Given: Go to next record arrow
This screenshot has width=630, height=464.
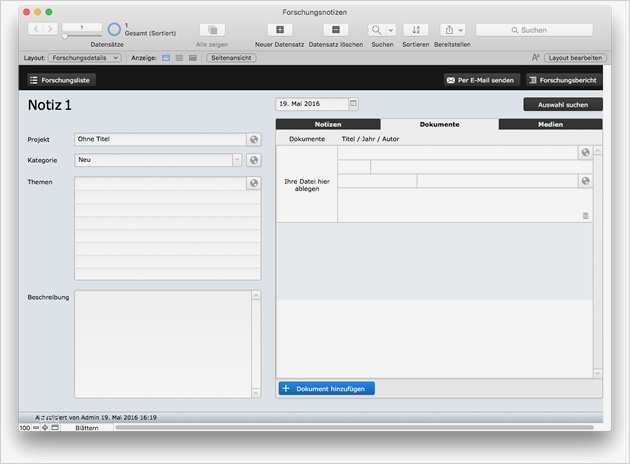Looking at the screenshot, I should pos(50,29).
